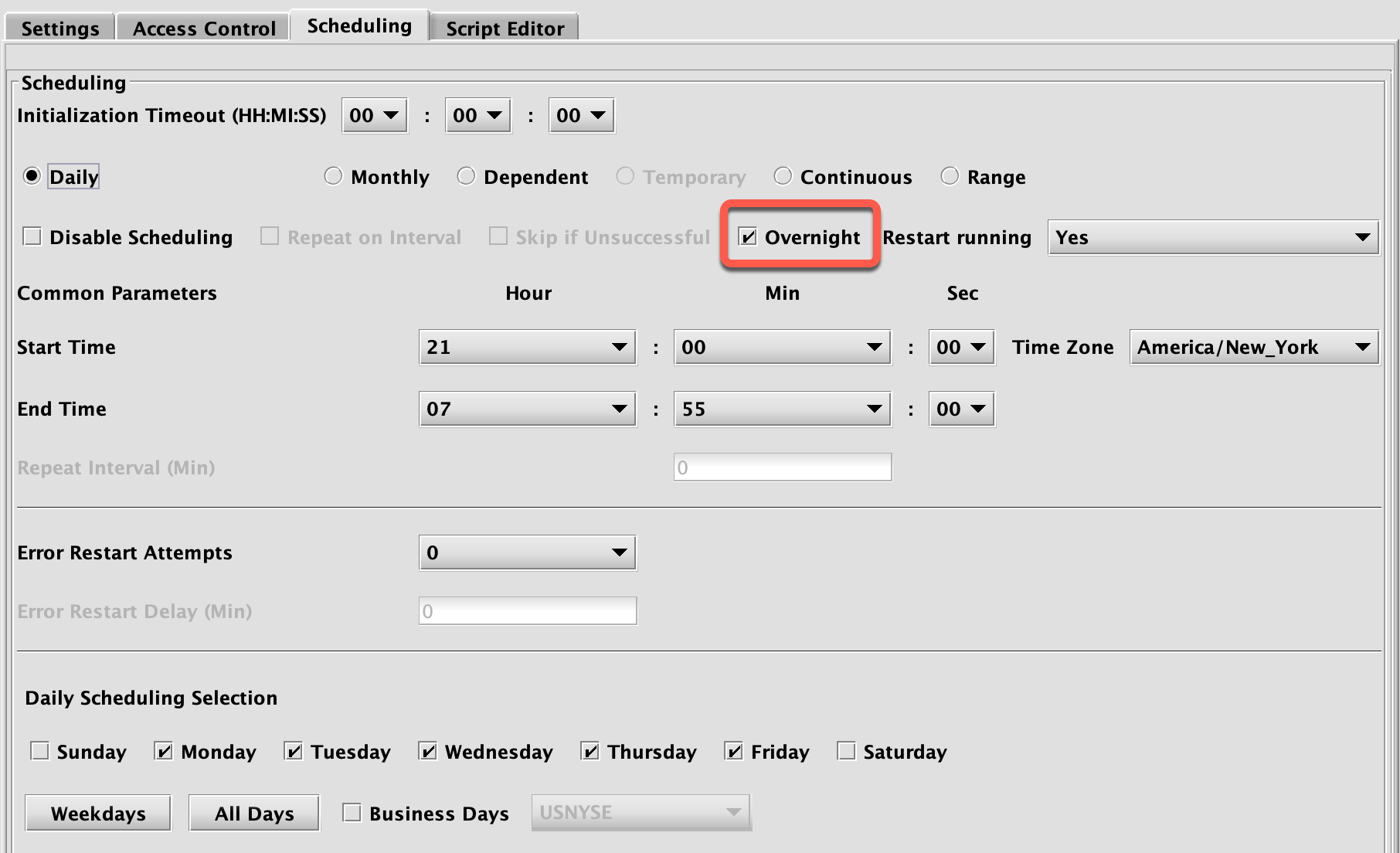This screenshot has width=1400, height=853.
Task: Switch to the Settings tab
Action: coord(60,29)
